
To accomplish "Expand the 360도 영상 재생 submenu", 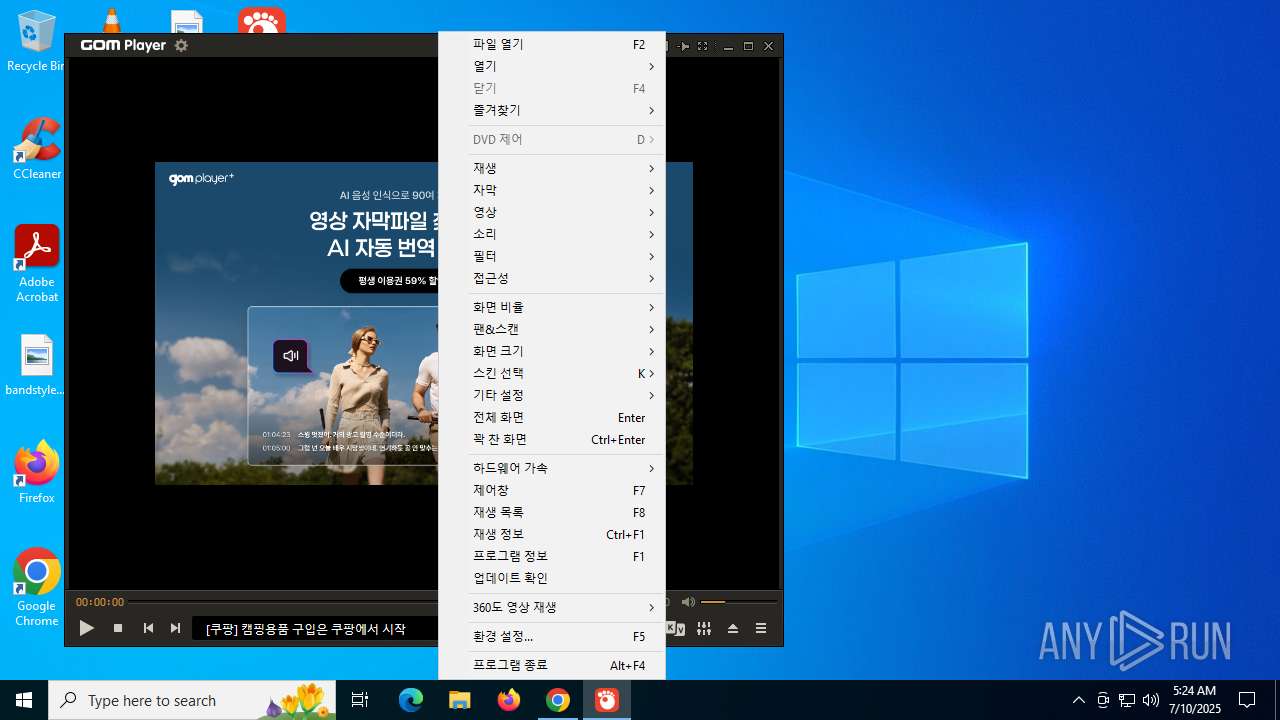I will 552,607.
